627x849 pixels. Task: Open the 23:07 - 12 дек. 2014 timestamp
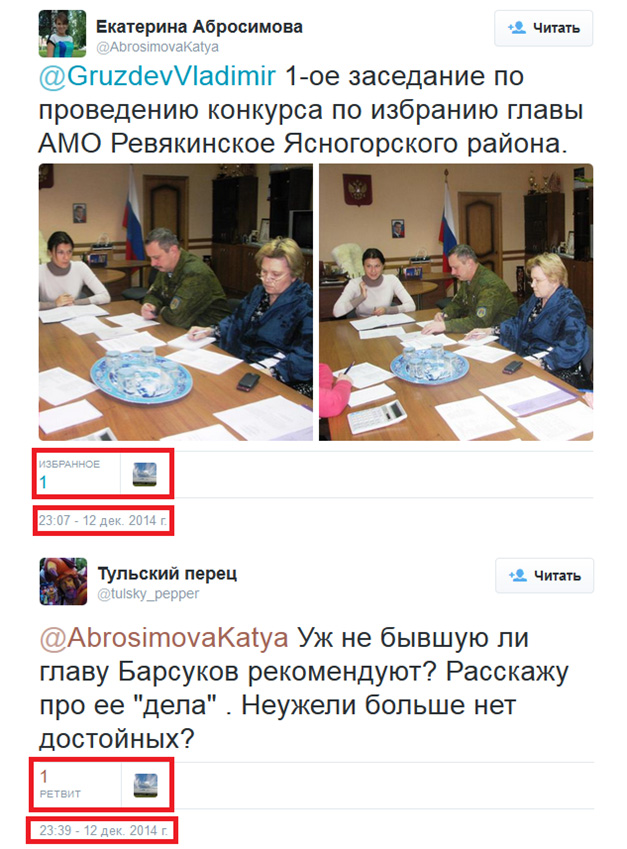103,520
